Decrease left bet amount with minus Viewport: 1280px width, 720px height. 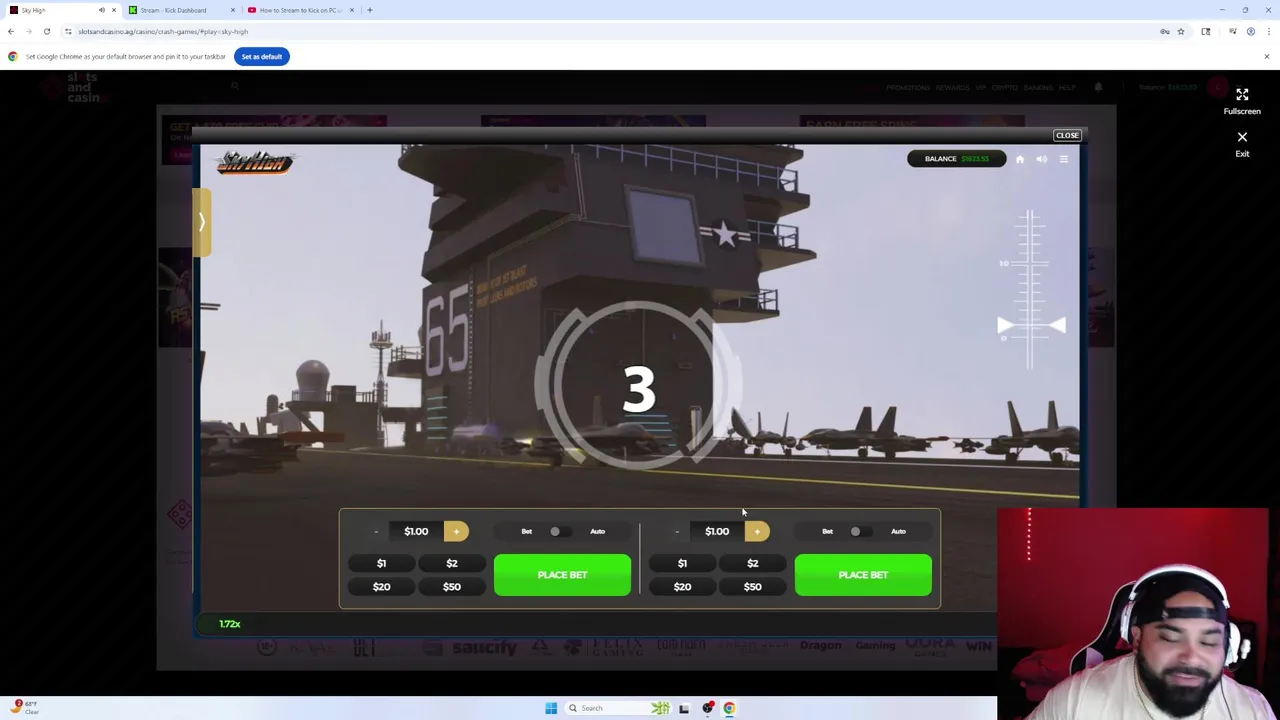tap(376, 531)
